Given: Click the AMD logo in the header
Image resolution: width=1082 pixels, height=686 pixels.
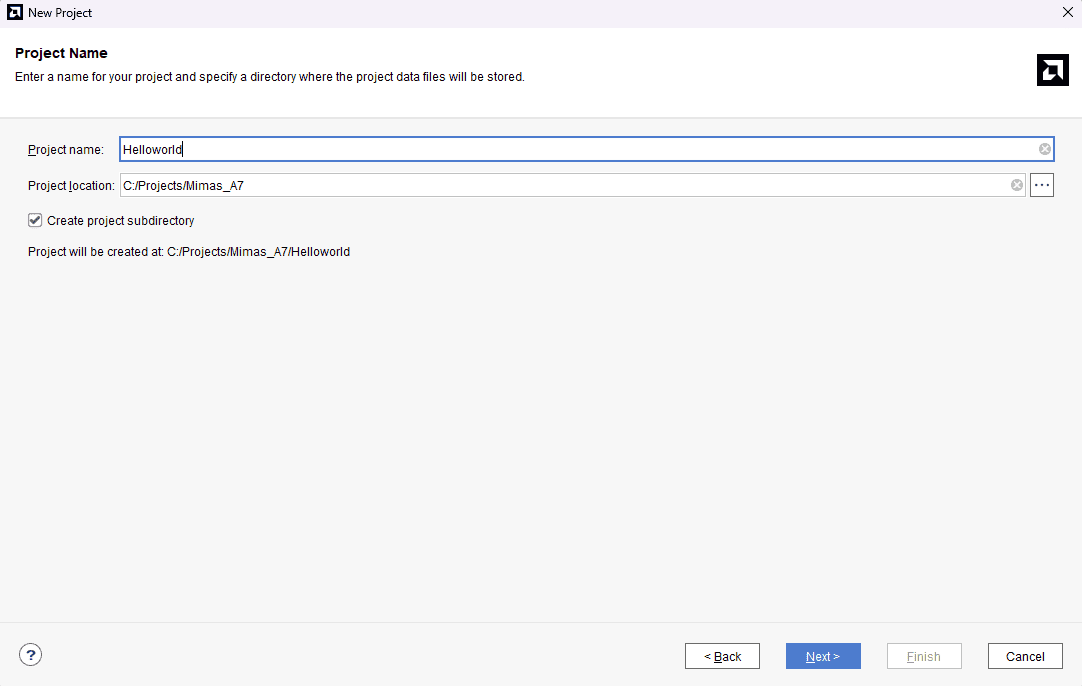Looking at the screenshot, I should [x=1052, y=69].
